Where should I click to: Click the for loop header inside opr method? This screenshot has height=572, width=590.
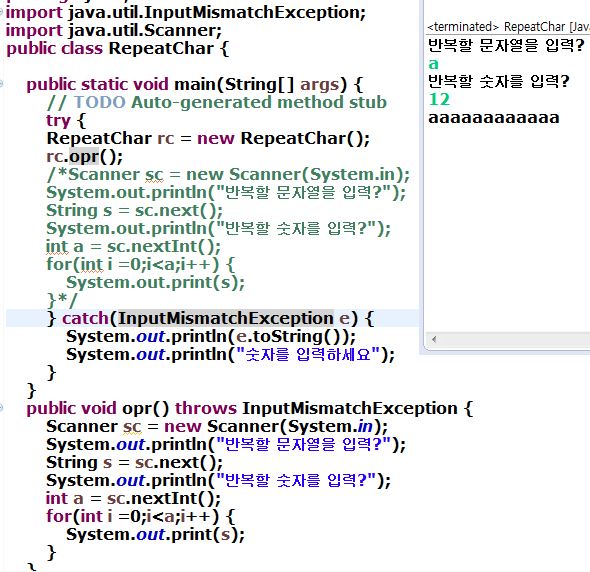tap(140, 516)
